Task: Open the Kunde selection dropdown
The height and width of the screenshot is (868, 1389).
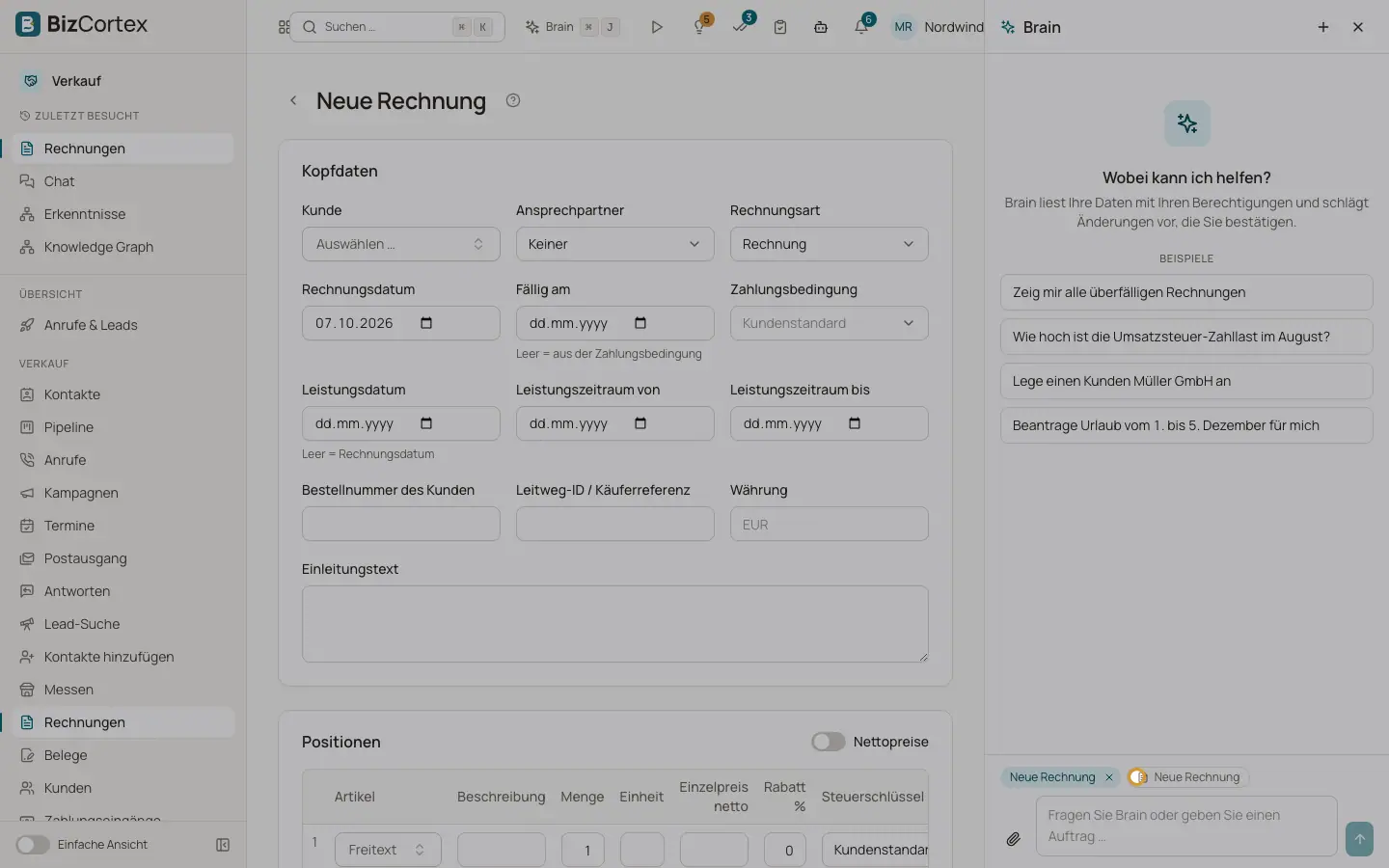Action: pos(401,244)
